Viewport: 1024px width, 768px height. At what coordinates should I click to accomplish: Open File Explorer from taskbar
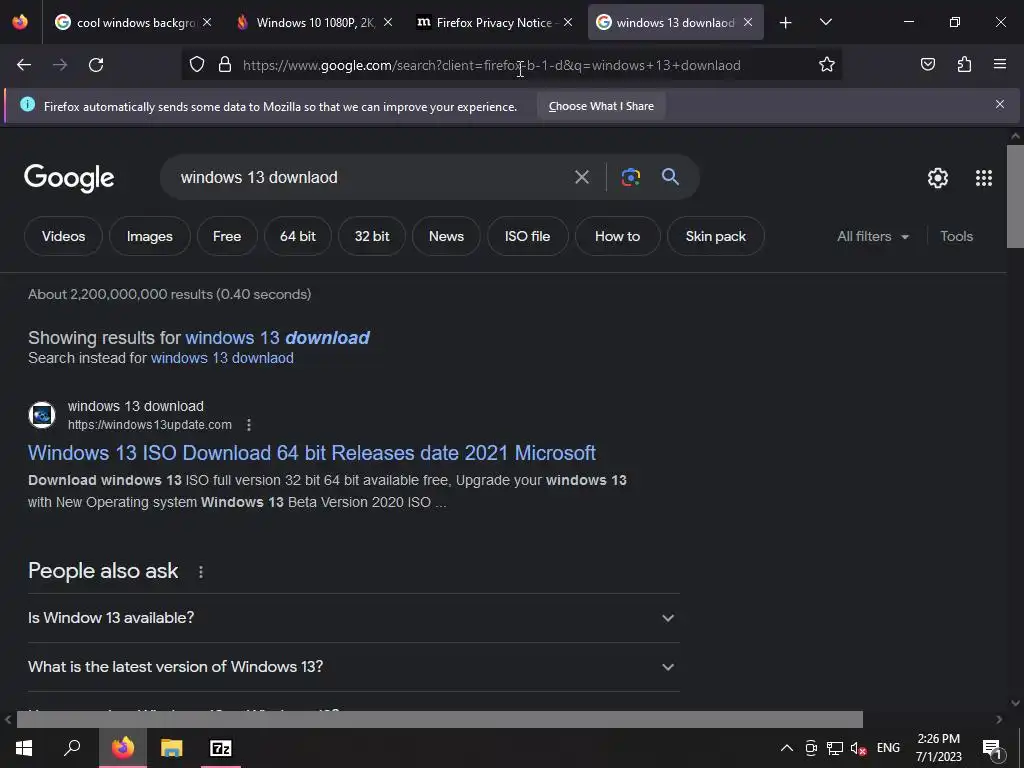[172, 748]
